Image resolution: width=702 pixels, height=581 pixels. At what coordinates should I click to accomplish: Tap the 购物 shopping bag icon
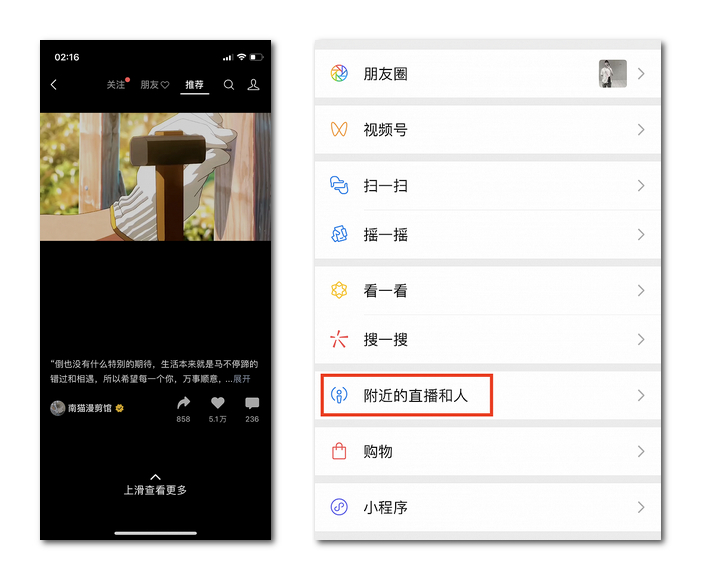tap(339, 451)
